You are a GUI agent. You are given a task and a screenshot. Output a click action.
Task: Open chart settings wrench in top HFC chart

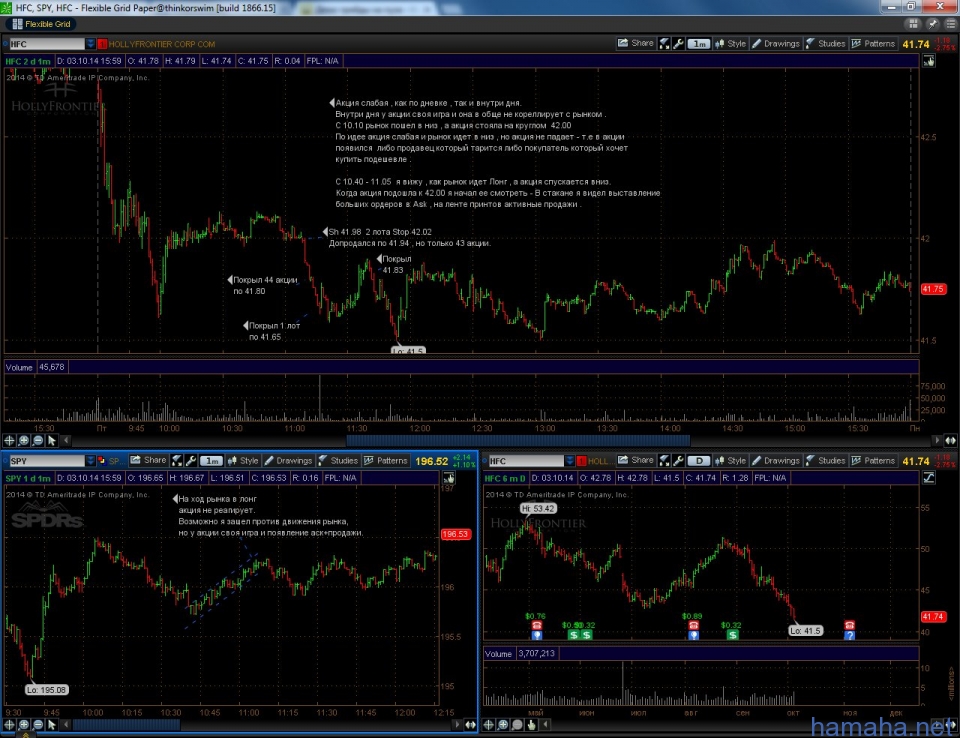tap(678, 43)
